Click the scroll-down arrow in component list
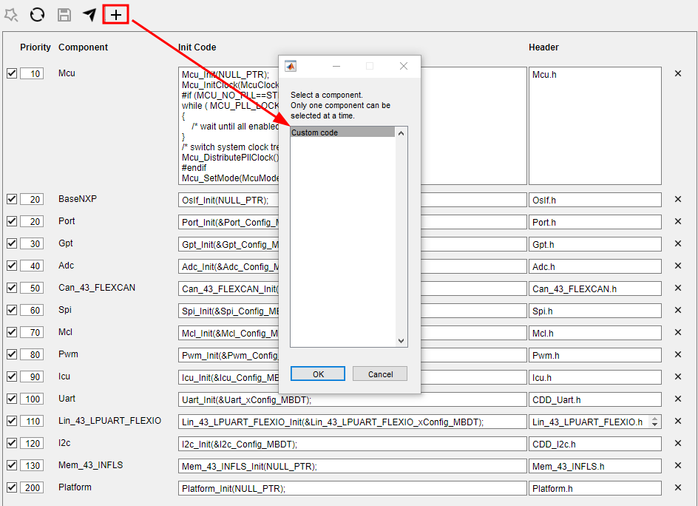This screenshot has height=506, width=698. click(401, 341)
